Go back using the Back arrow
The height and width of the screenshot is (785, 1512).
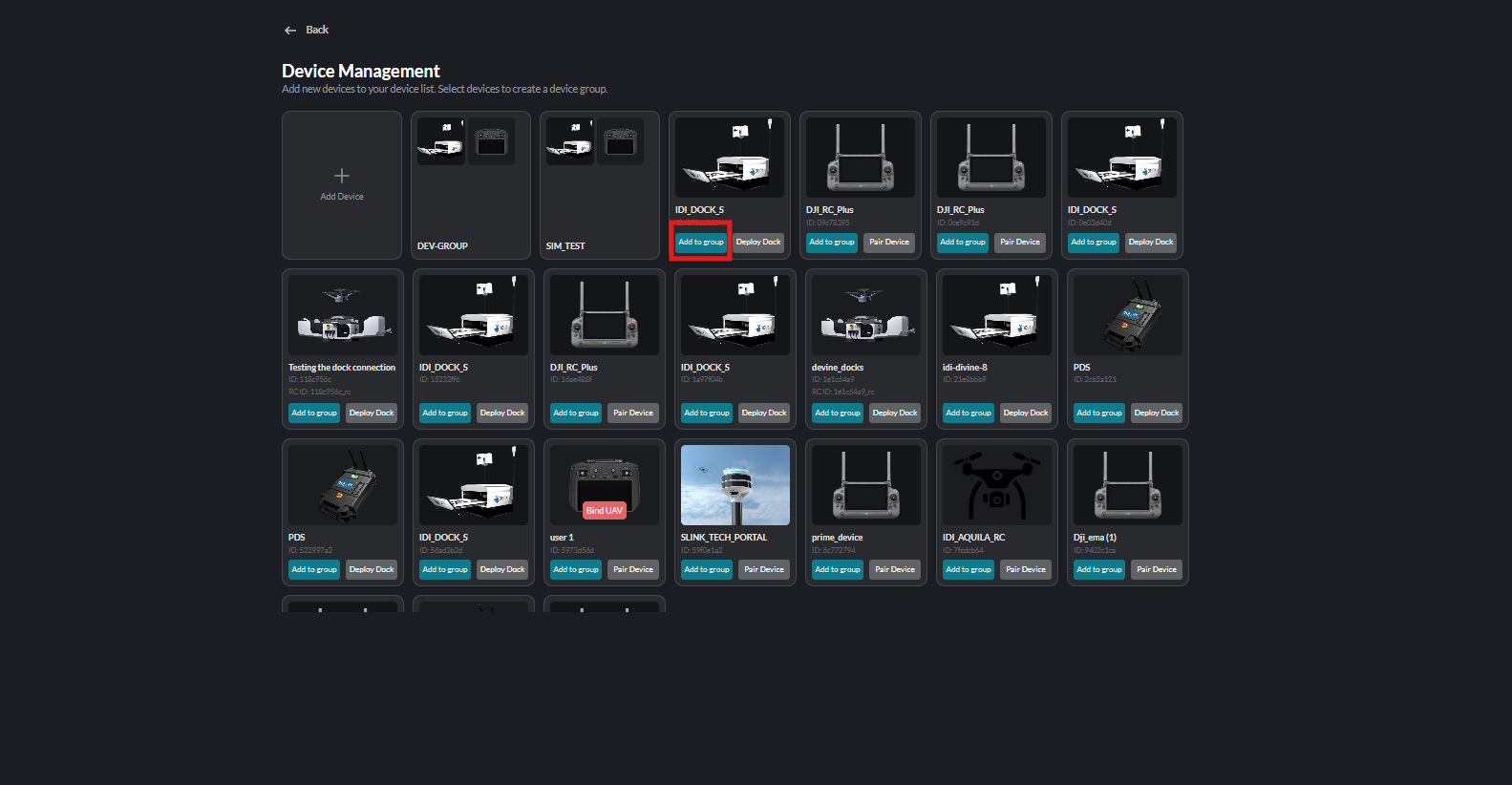pos(290,31)
